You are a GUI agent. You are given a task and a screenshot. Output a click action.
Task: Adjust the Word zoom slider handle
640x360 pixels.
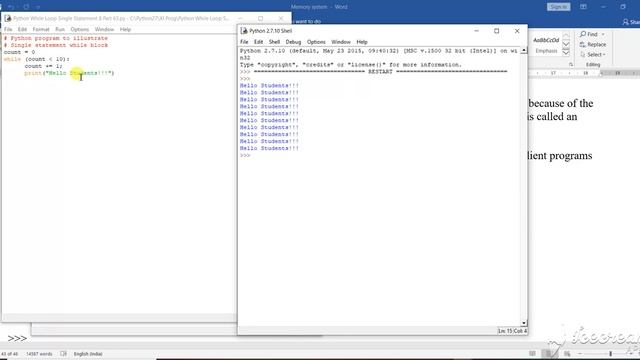pos(611,354)
